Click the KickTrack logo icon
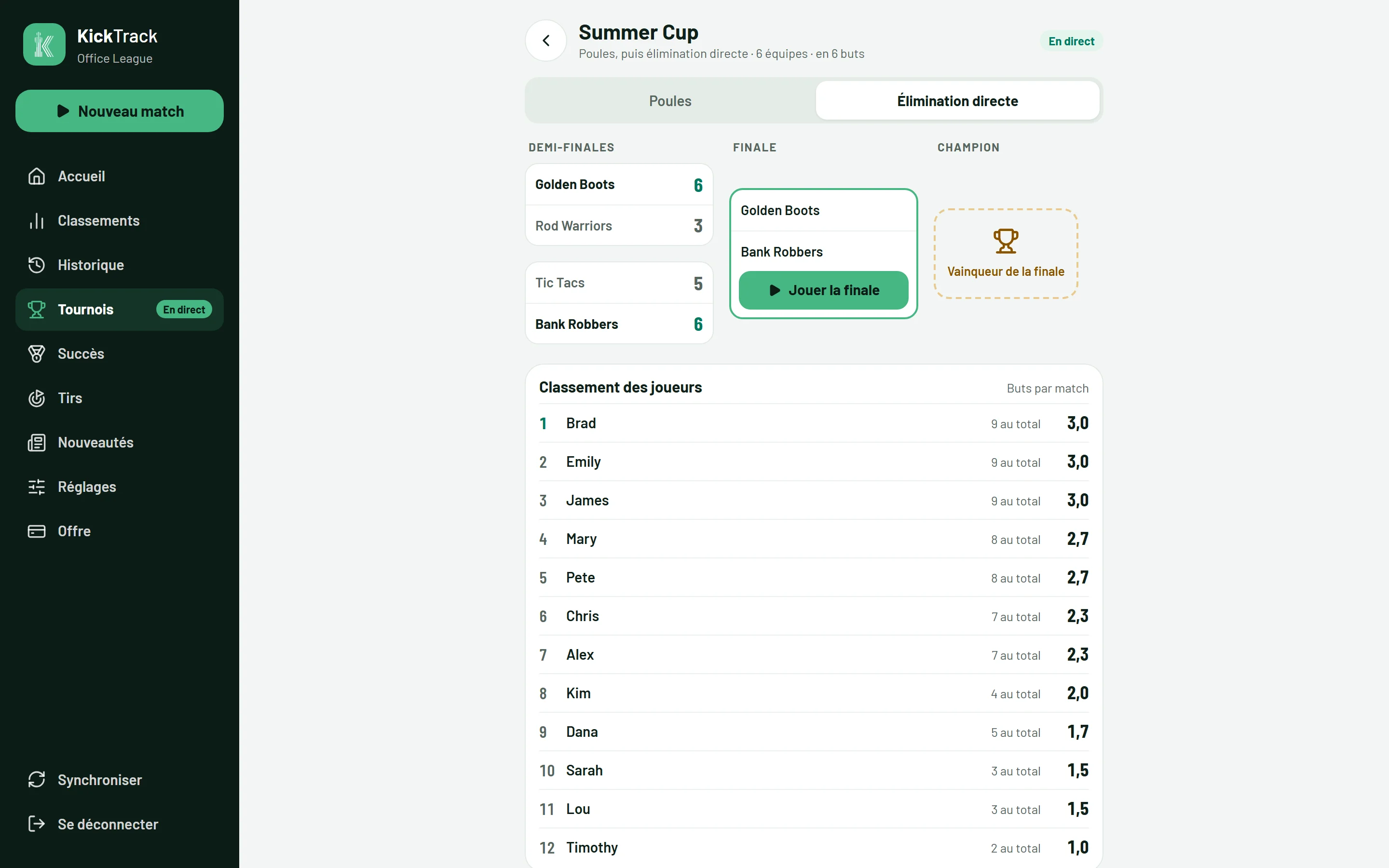The width and height of the screenshot is (1389, 868). 44,44
